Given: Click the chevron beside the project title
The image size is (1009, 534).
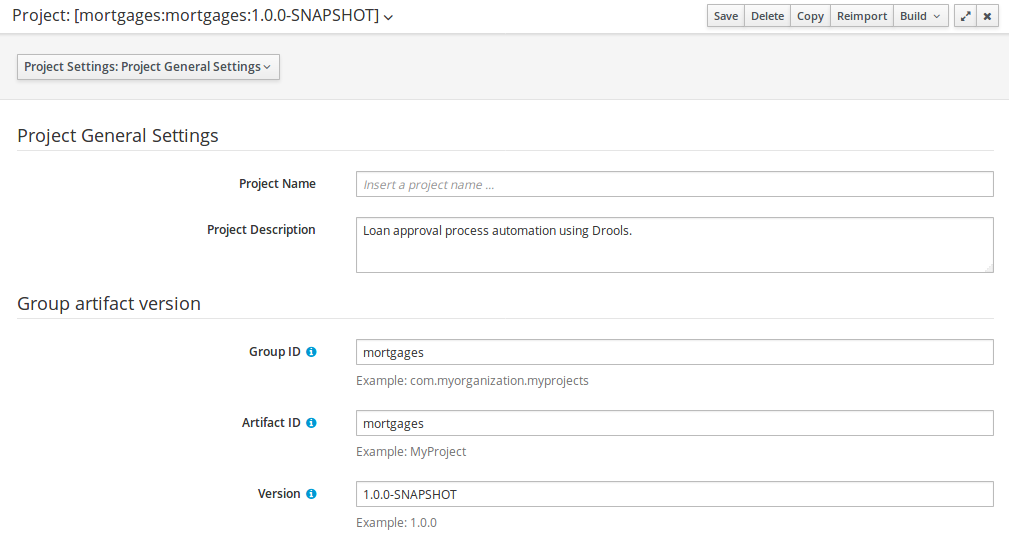Looking at the screenshot, I should pyautogui.click(x=388, y=17).
